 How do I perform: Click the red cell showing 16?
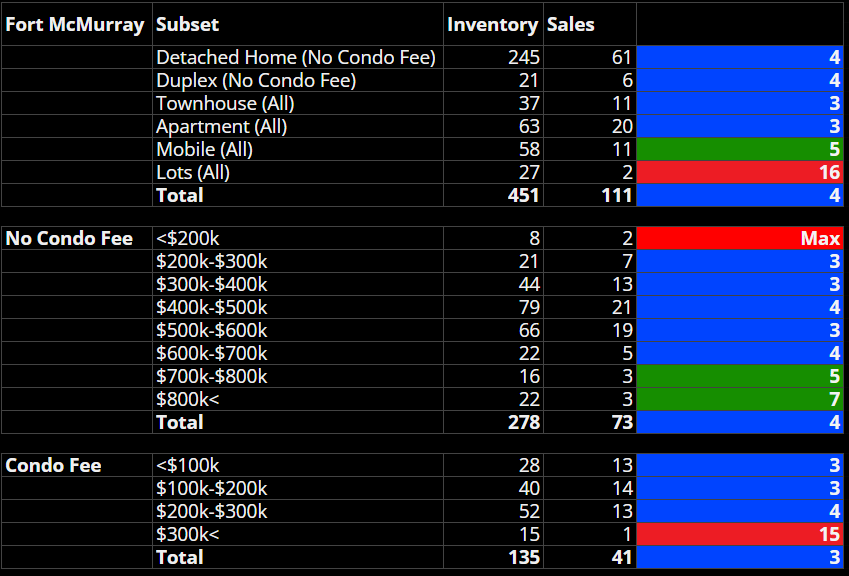pos(740,173)
